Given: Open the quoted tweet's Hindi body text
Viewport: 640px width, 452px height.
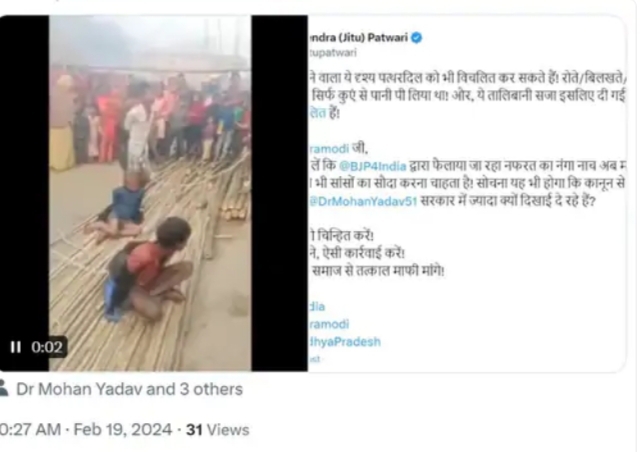Looking at the screenshot, I should point(467,174).
